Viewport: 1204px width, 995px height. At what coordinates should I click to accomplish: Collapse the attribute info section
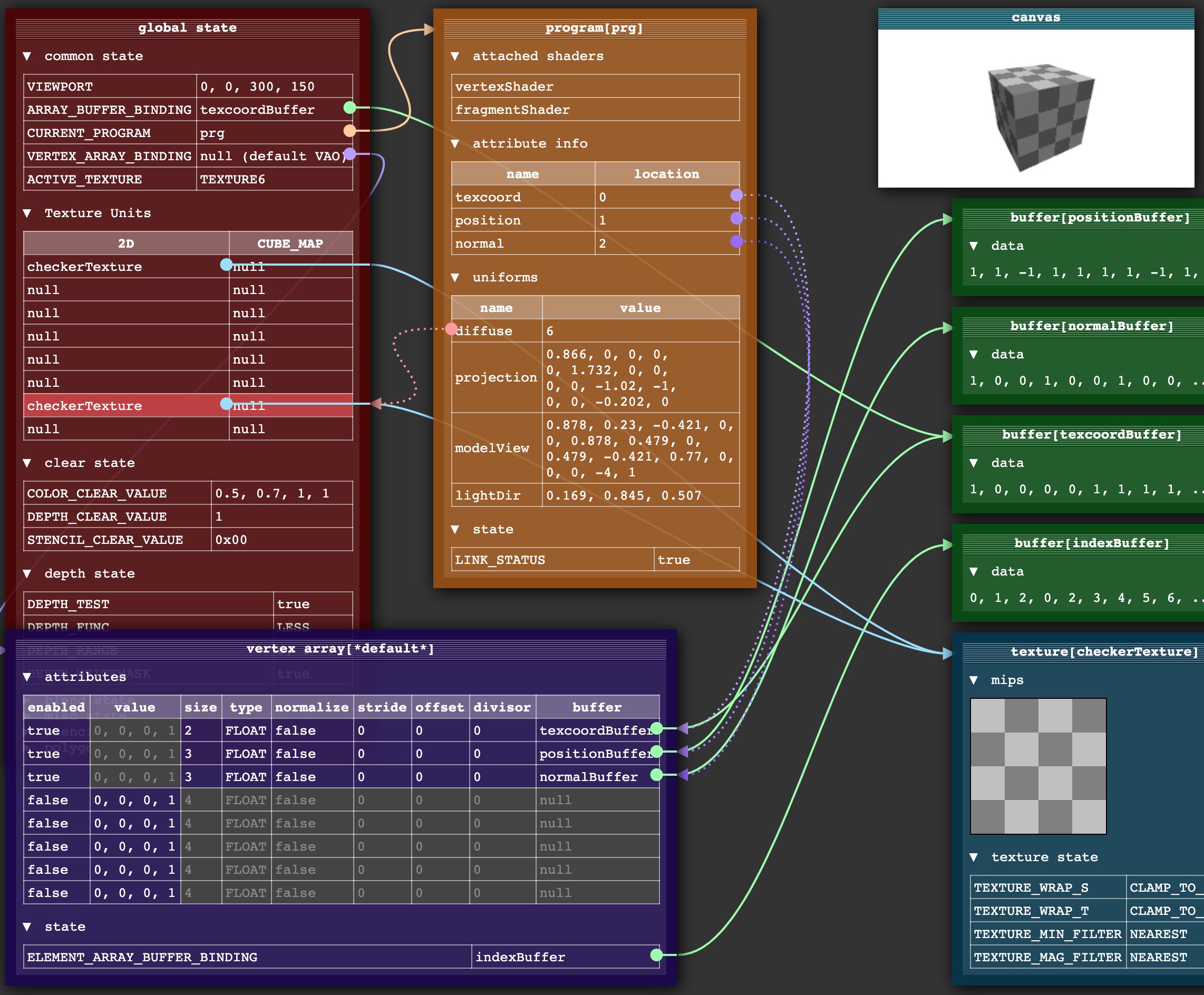pyautogui.click(x=455, y=144)
